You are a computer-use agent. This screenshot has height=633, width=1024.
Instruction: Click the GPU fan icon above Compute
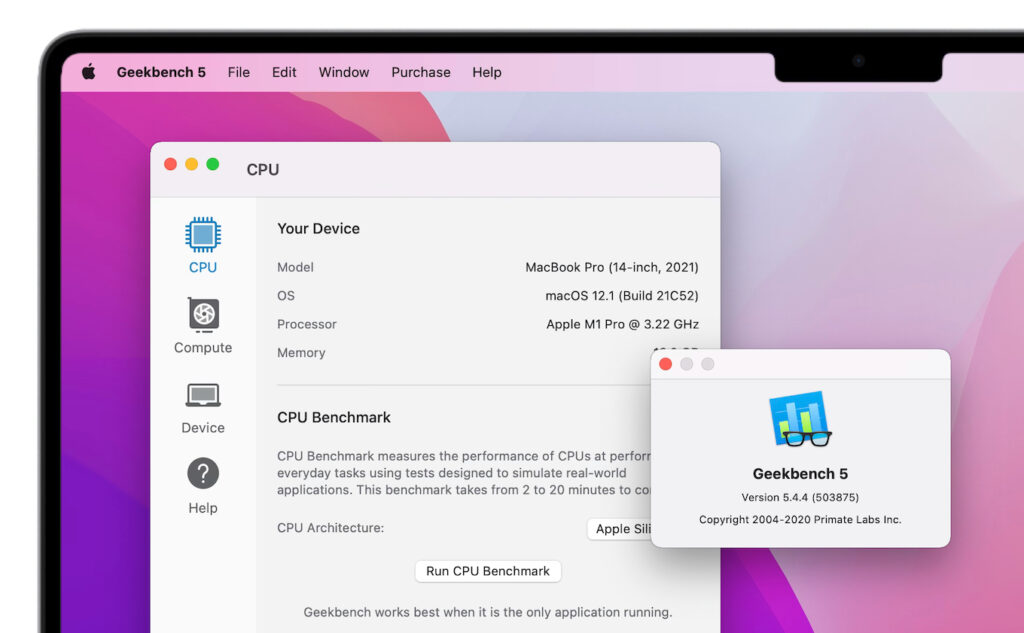pos(202,315)
